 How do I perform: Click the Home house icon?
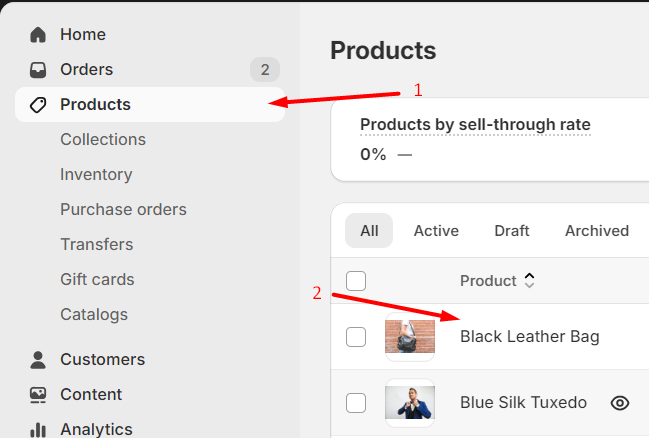point(38,35)
